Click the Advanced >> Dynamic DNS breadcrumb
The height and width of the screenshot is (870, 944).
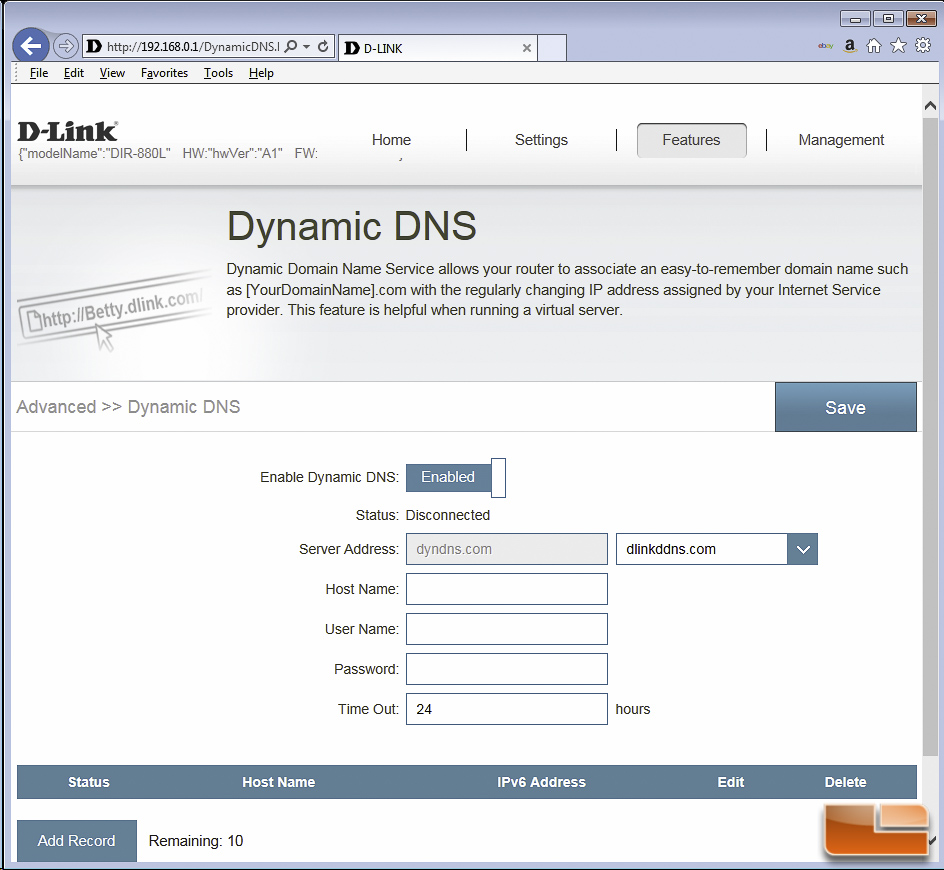pos(128,407)
